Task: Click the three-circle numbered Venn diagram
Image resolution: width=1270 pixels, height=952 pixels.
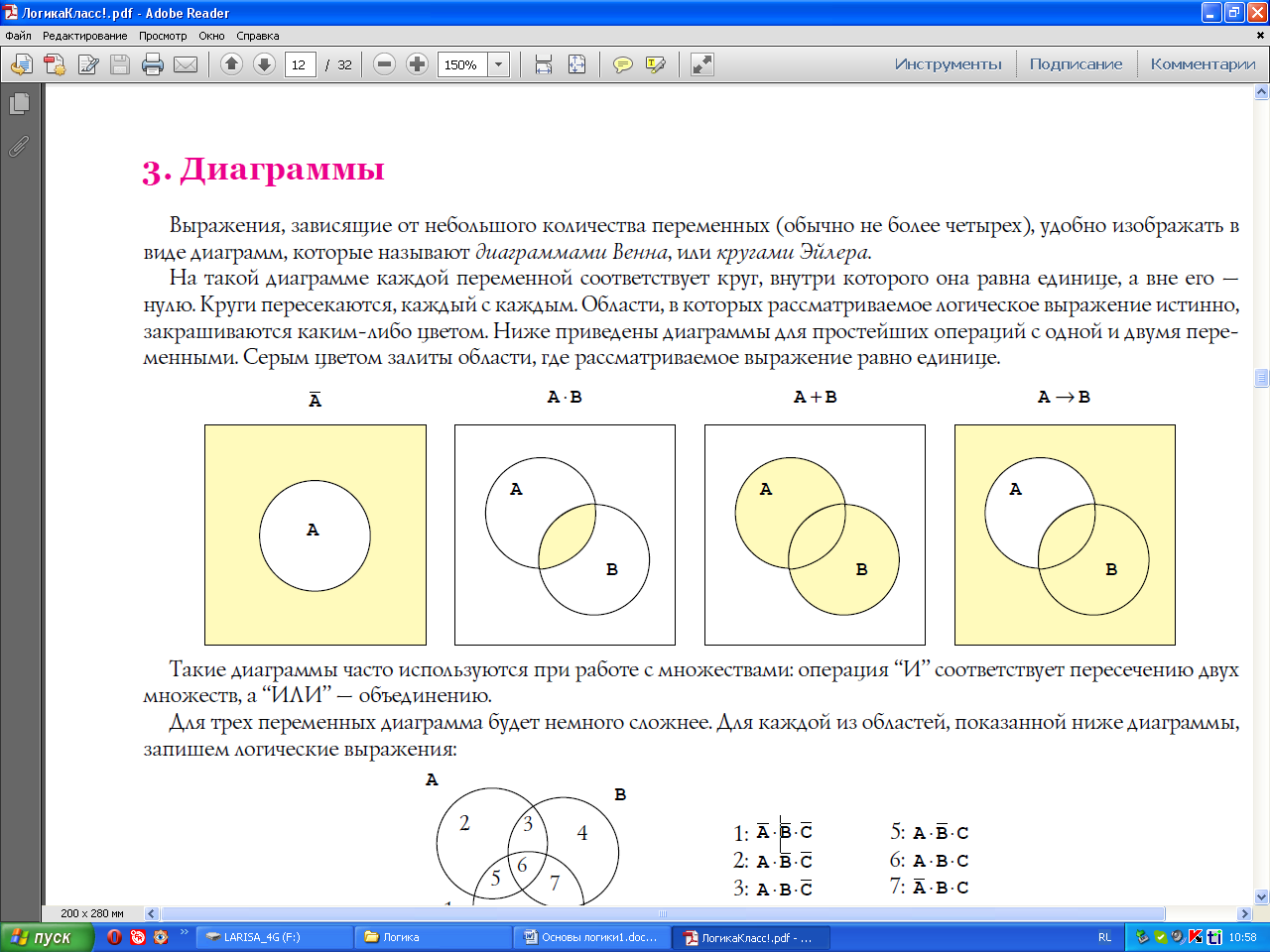Action: [x=528, y=841]
